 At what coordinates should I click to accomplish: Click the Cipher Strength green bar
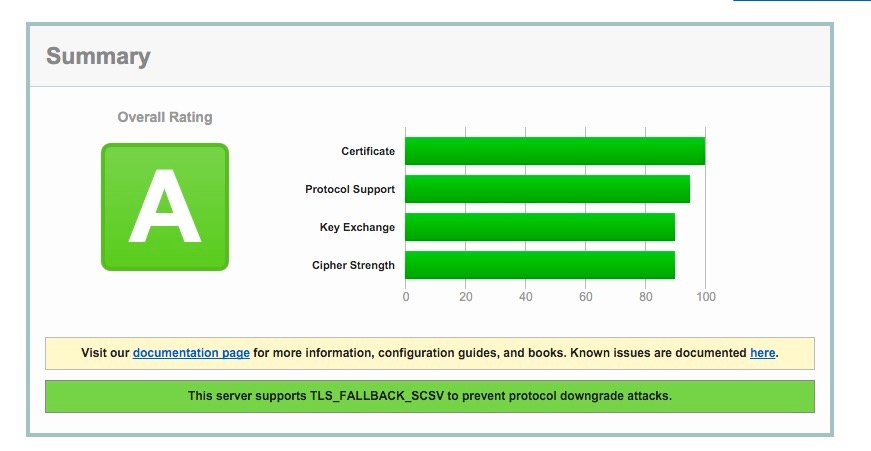tap(539, 265)
